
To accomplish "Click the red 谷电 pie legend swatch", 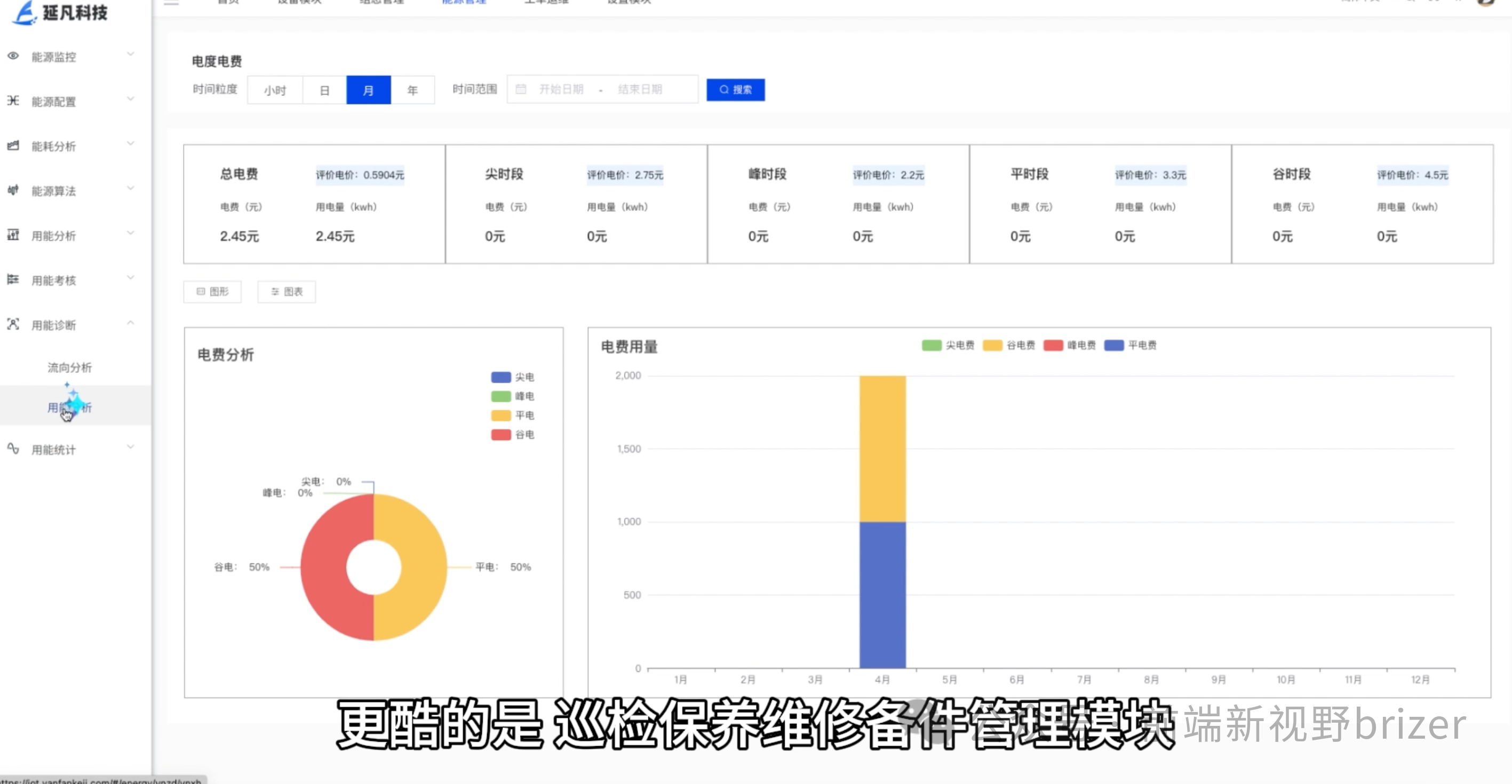I will pyautogui.click(x=500, y=435).
